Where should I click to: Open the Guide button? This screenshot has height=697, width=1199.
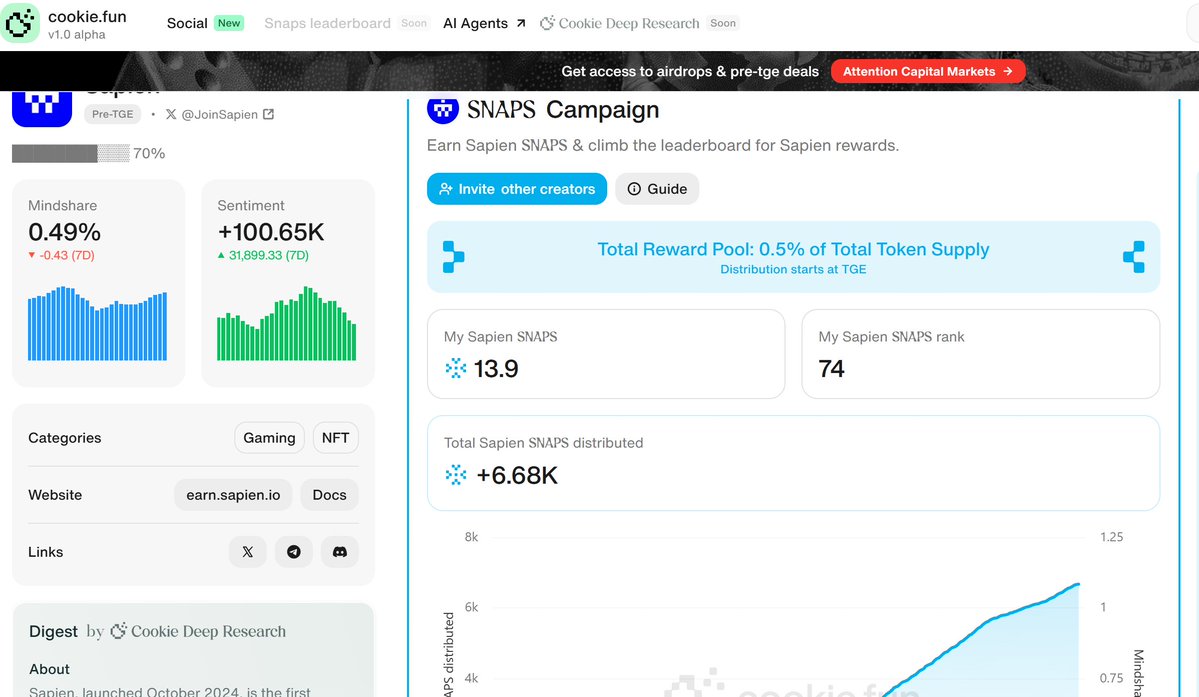click(x=657, y=189)
